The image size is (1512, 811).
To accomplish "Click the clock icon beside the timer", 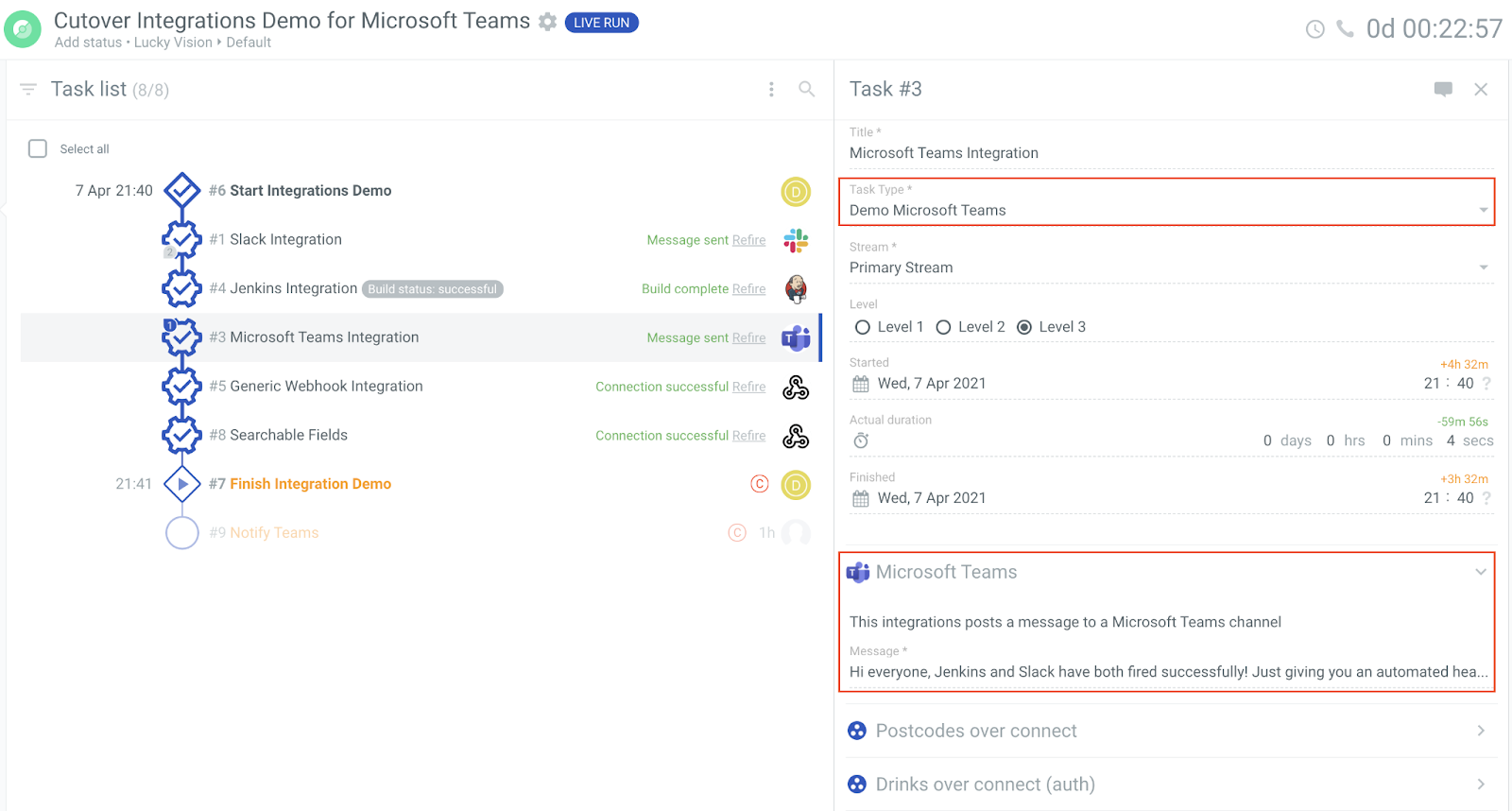I will coord(1314,29).
